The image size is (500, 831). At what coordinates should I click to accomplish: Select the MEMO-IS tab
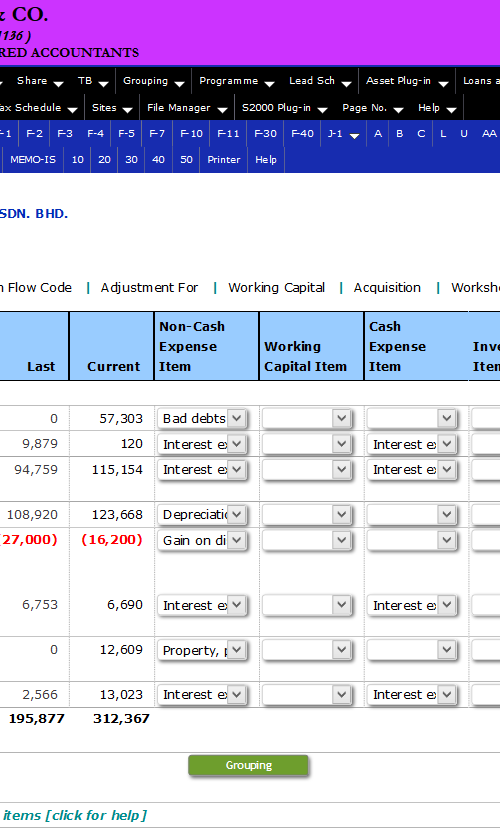[x=33, y=160]
